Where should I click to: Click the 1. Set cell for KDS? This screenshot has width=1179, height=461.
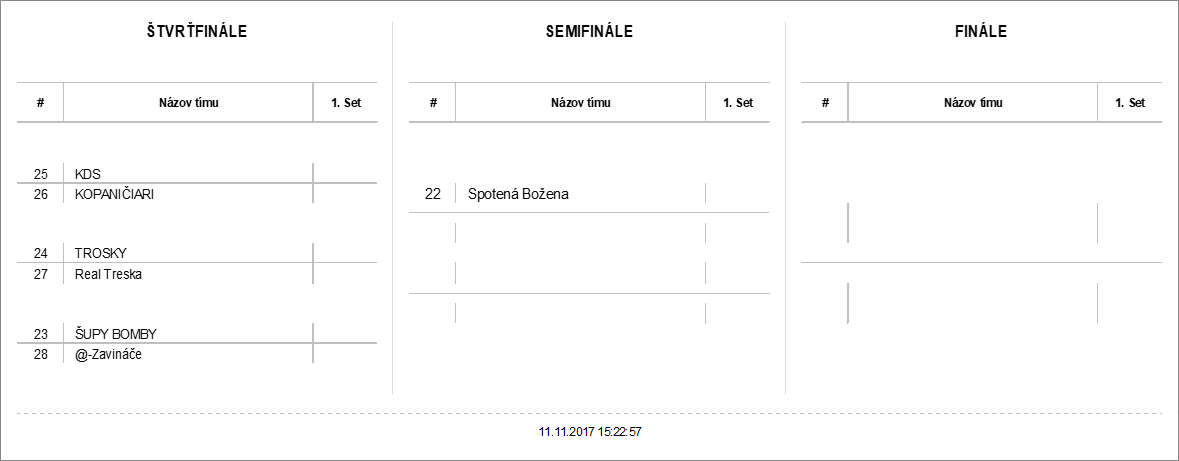(345, 174)
